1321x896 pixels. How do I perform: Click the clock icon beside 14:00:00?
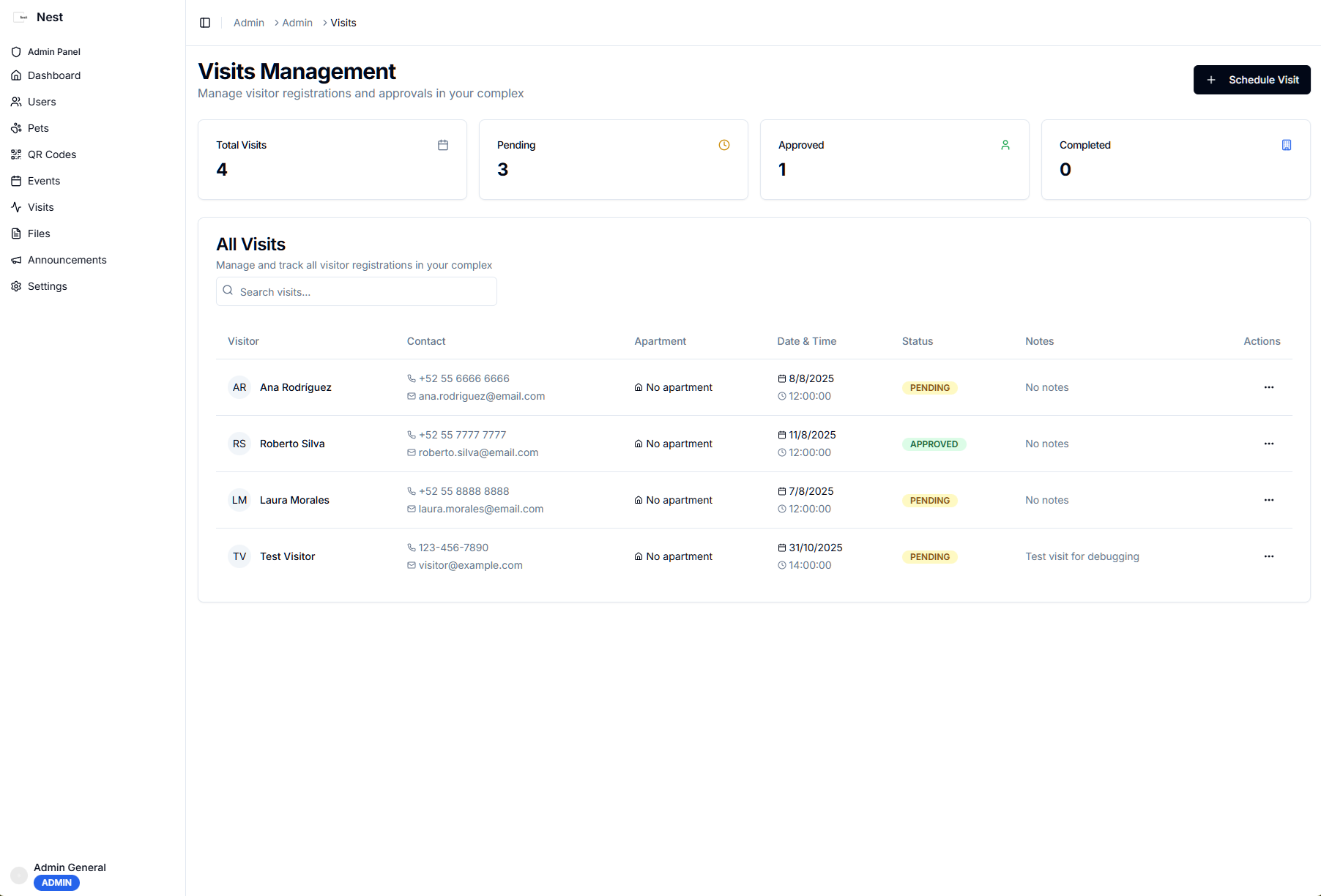(x=782, y=565)
